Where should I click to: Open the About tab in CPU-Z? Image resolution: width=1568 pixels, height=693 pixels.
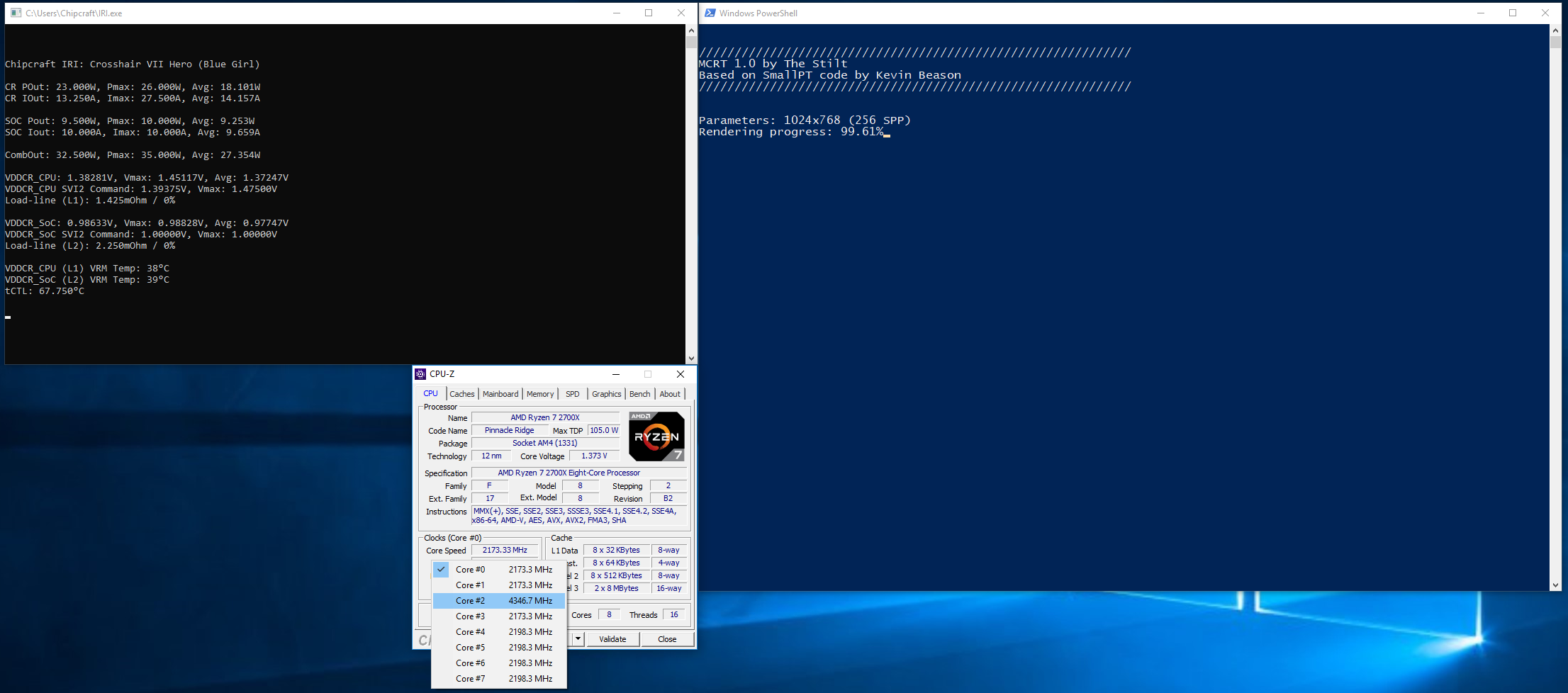pos(670,394)
